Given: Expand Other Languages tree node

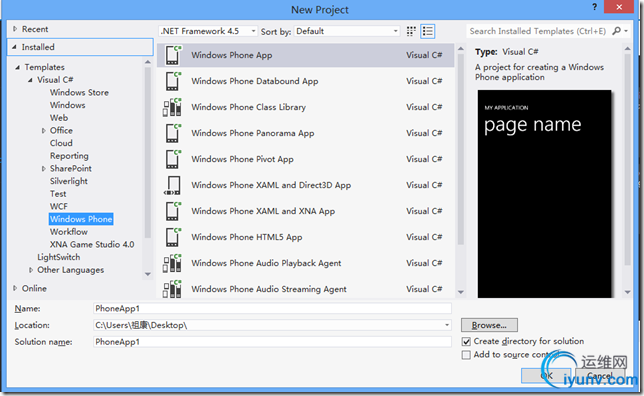Looking at the screenshot, I should 31,270.
